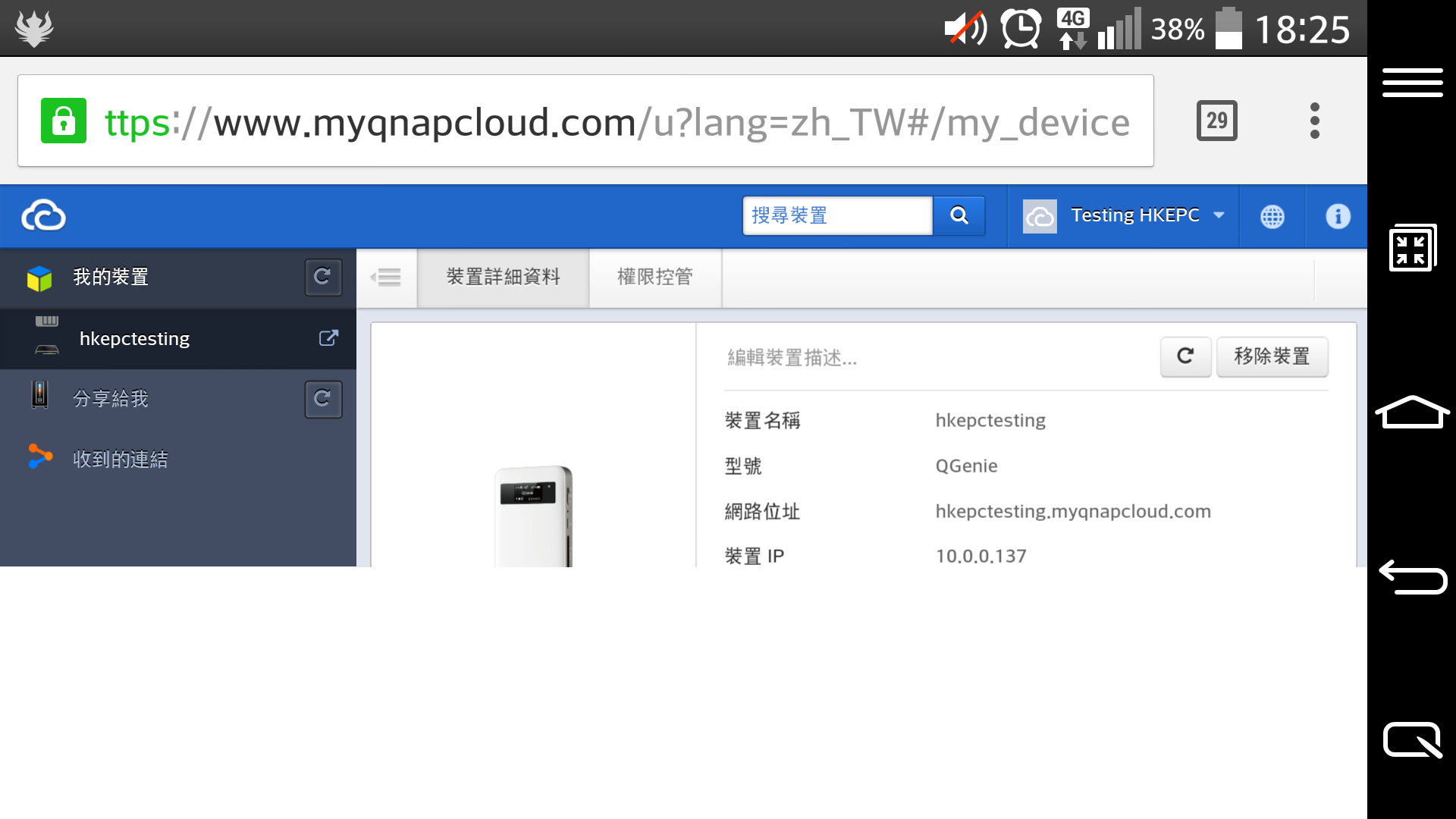Tap the browser URL address bar
The image size is (1456, 819).
[x=585, y=121]
